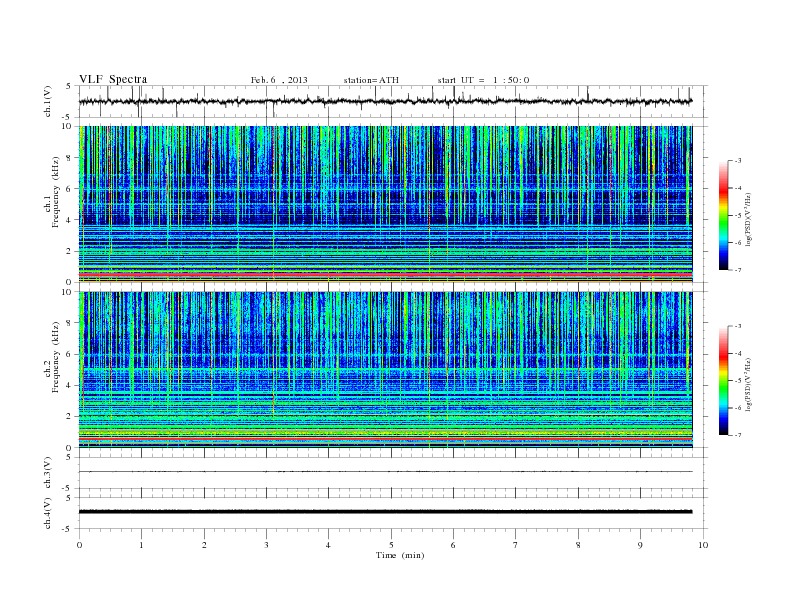This screenshot has height=612, width=792.
Task: Click the "-7" tick on ch.2 colorbar
Action: [738, 435]
